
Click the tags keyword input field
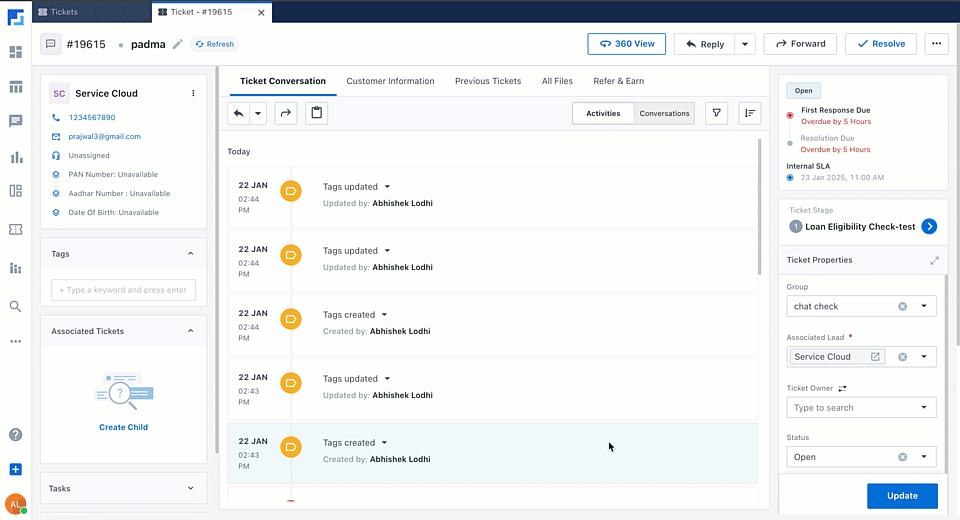[124, 290]
